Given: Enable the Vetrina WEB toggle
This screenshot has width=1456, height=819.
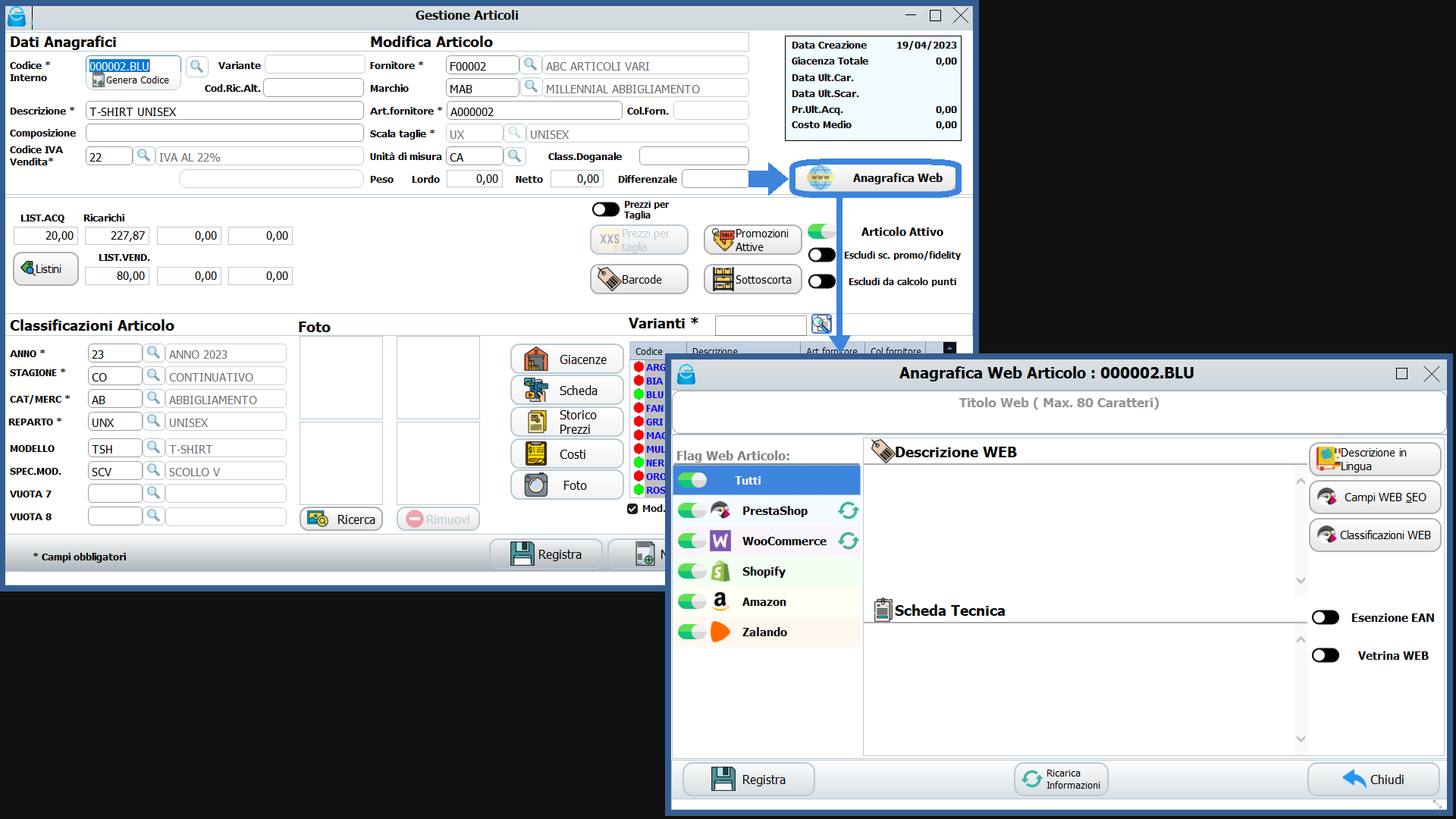Looking at the screenshot, I should point(1326,655).
